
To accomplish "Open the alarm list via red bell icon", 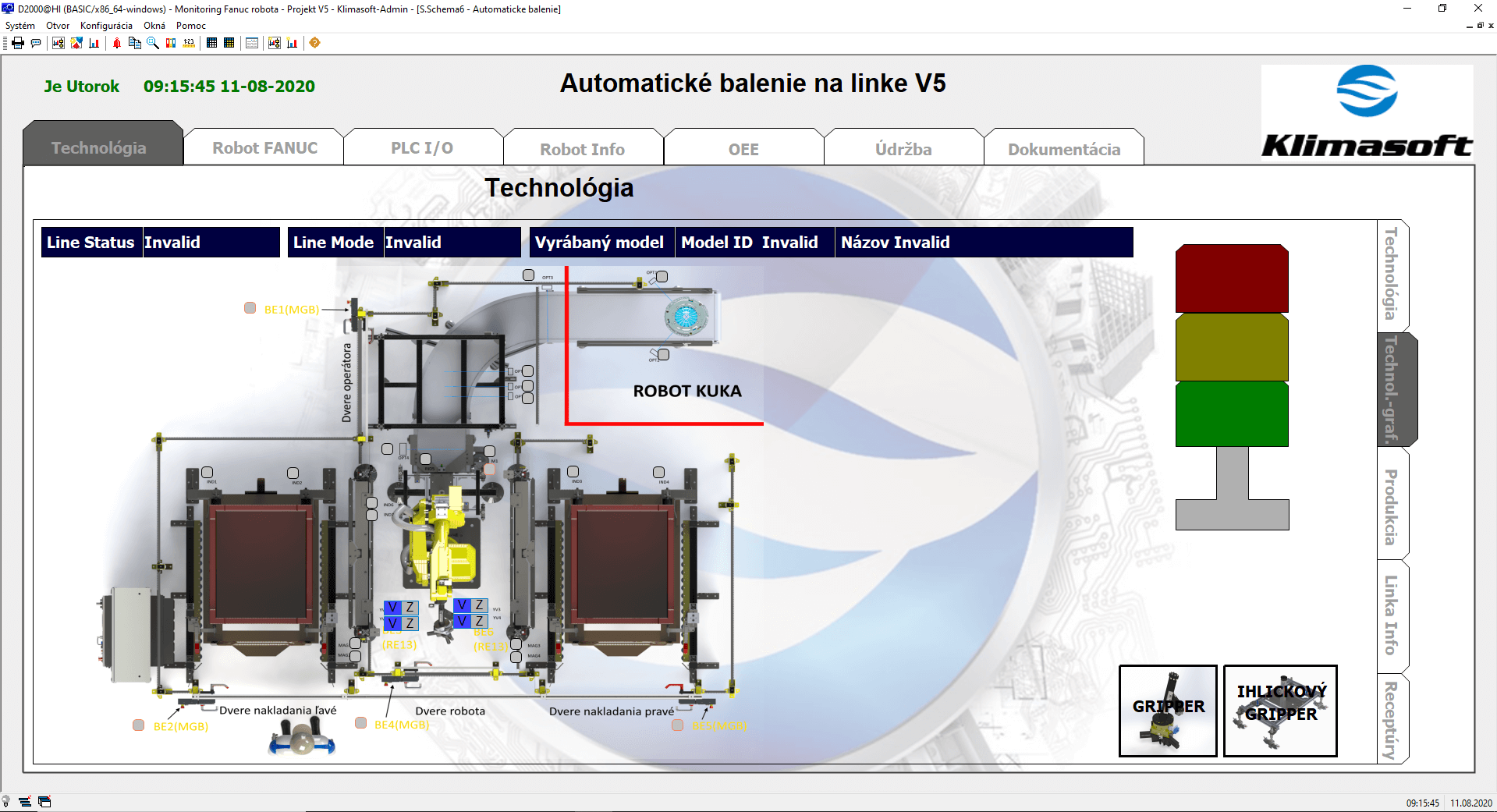I will click(x=116, y=43).
